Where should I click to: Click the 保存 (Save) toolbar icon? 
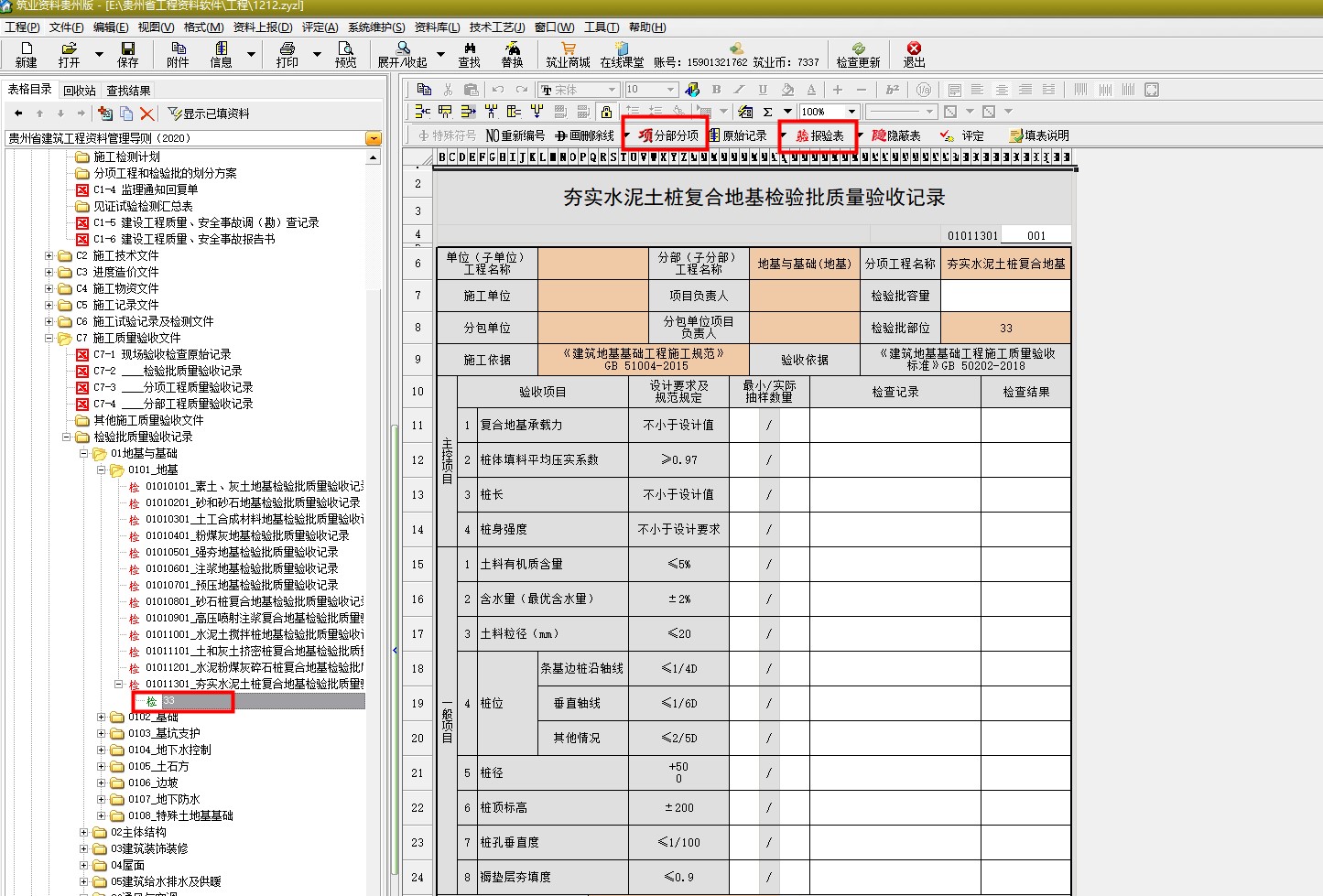pos(127,55)
